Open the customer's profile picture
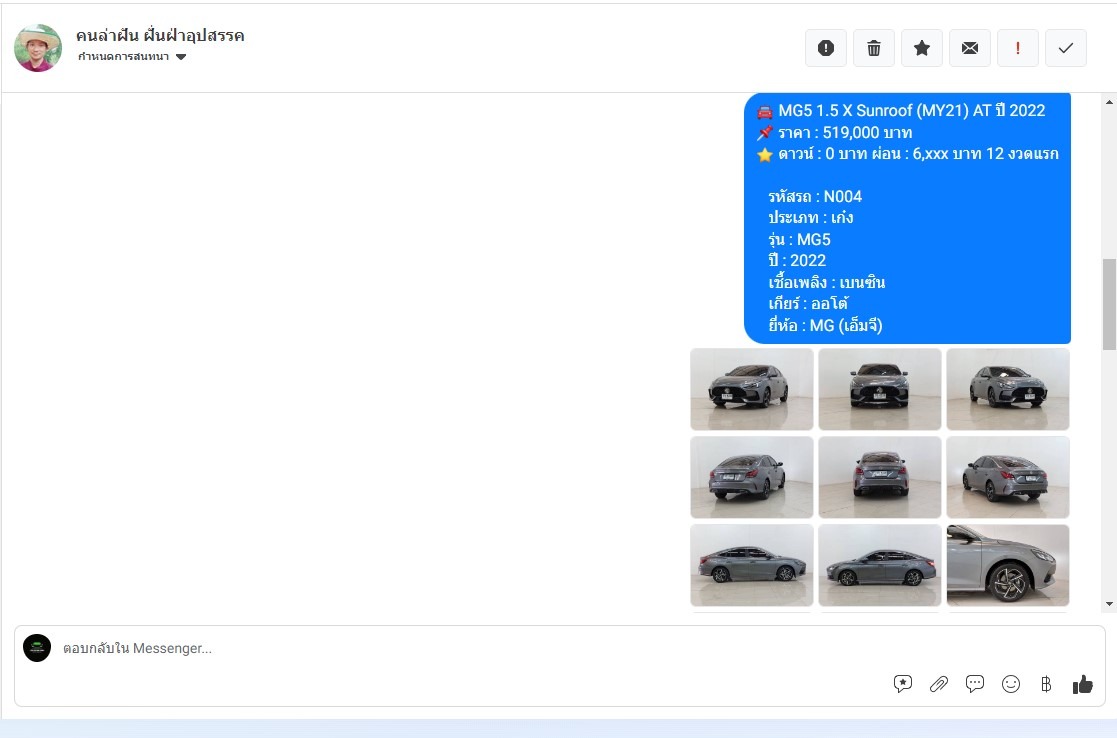 point(38,48)
